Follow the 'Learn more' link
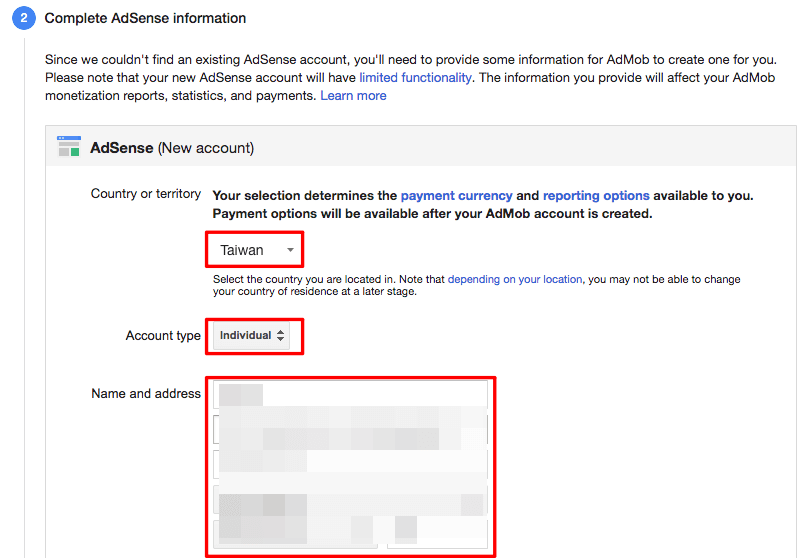Viewport: 811px width, 558px height. point(353,95)
